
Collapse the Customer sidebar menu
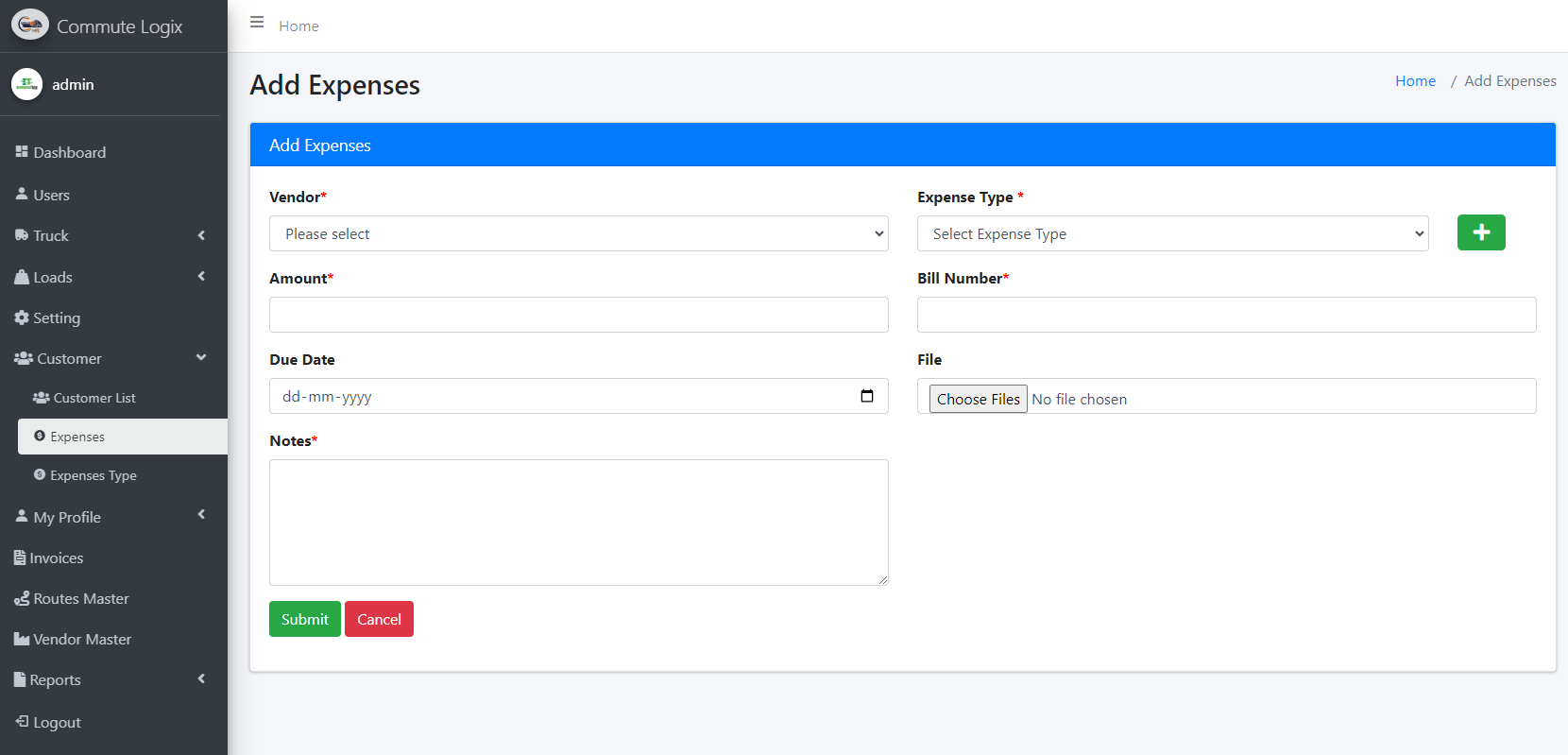[109, 358]
